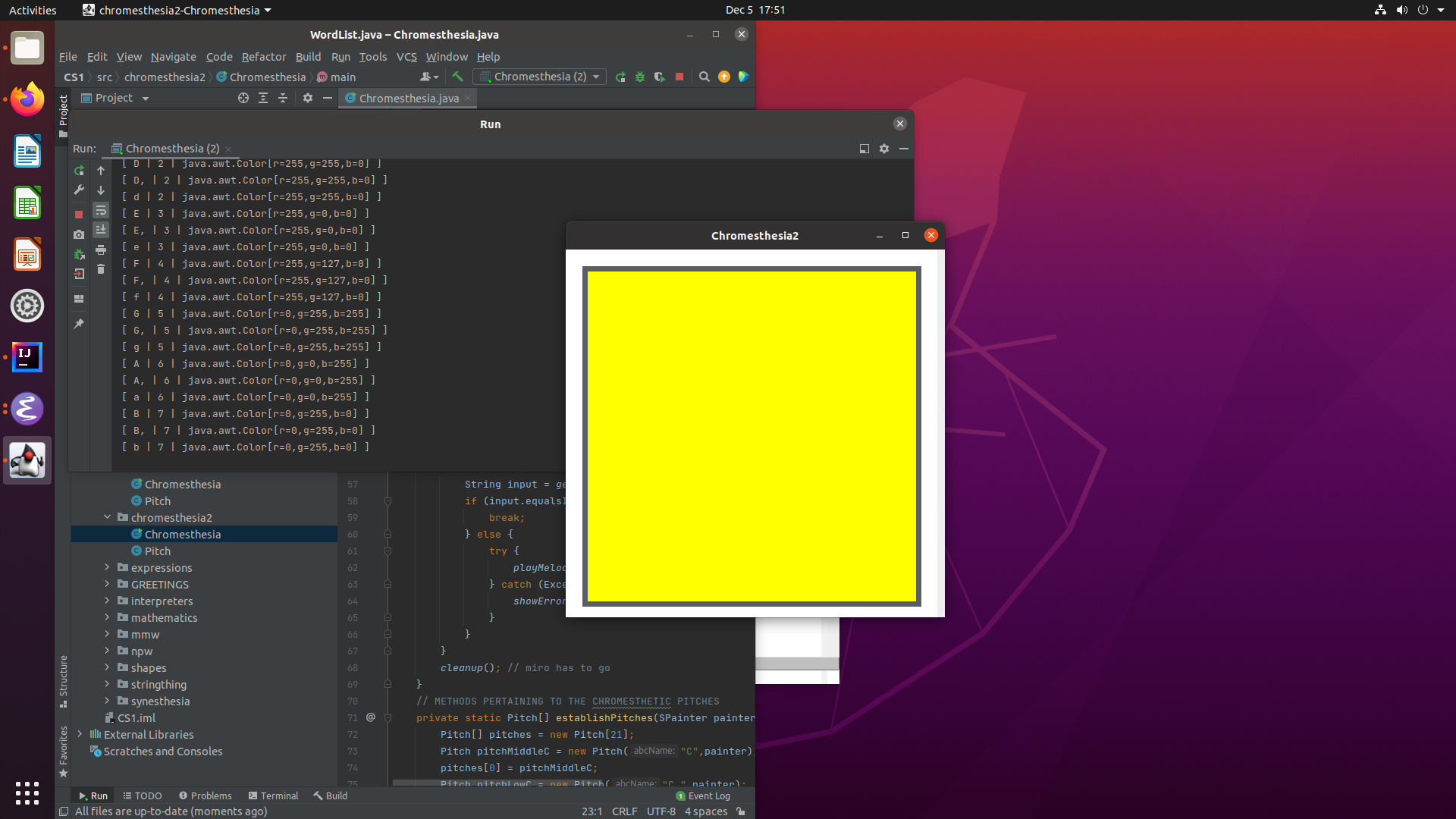Open the Terminal tool window
The width and height of the screenshot is (1456, 819).
click(x=273, y=795)
